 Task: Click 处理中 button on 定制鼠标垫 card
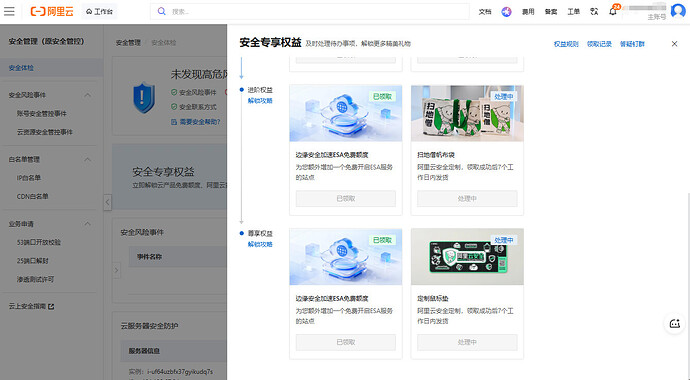[x=467, y=342]
